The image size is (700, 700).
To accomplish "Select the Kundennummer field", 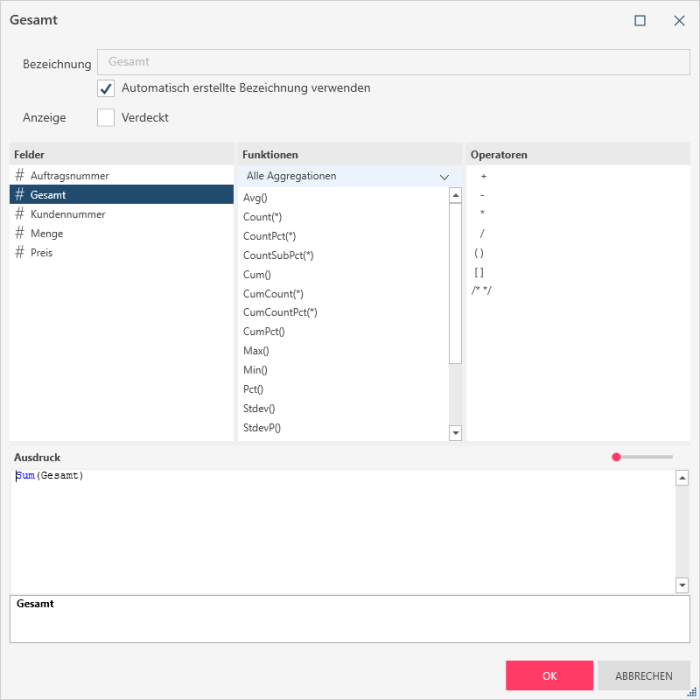I will click(x=67, y=214).
